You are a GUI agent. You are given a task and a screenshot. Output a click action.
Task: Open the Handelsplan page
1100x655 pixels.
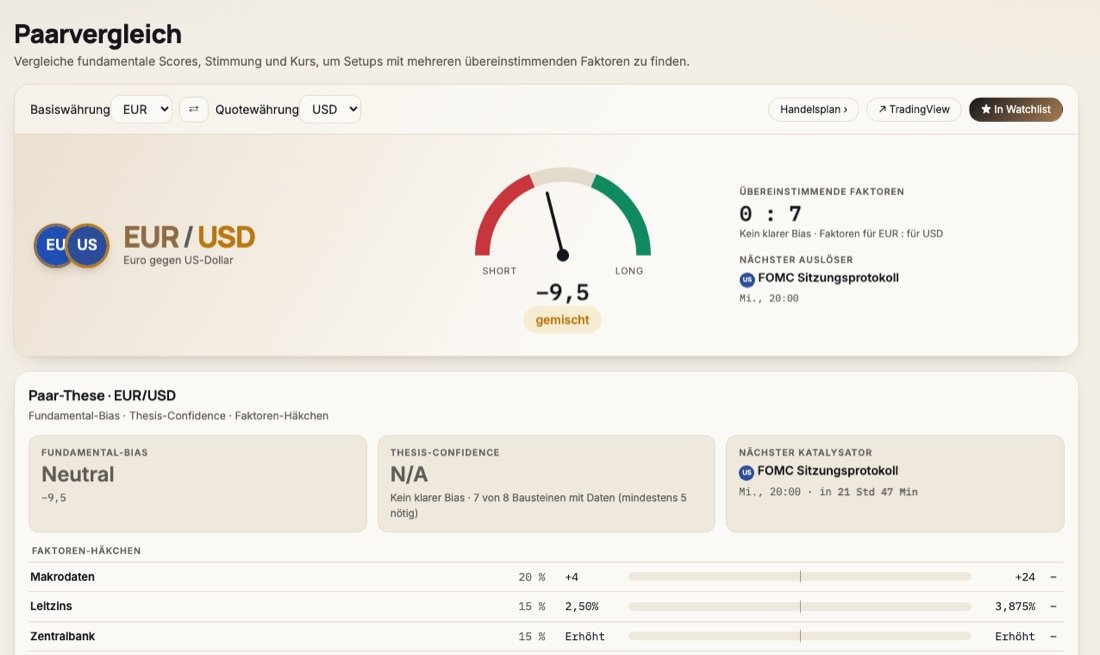click(x=814, y=109)
